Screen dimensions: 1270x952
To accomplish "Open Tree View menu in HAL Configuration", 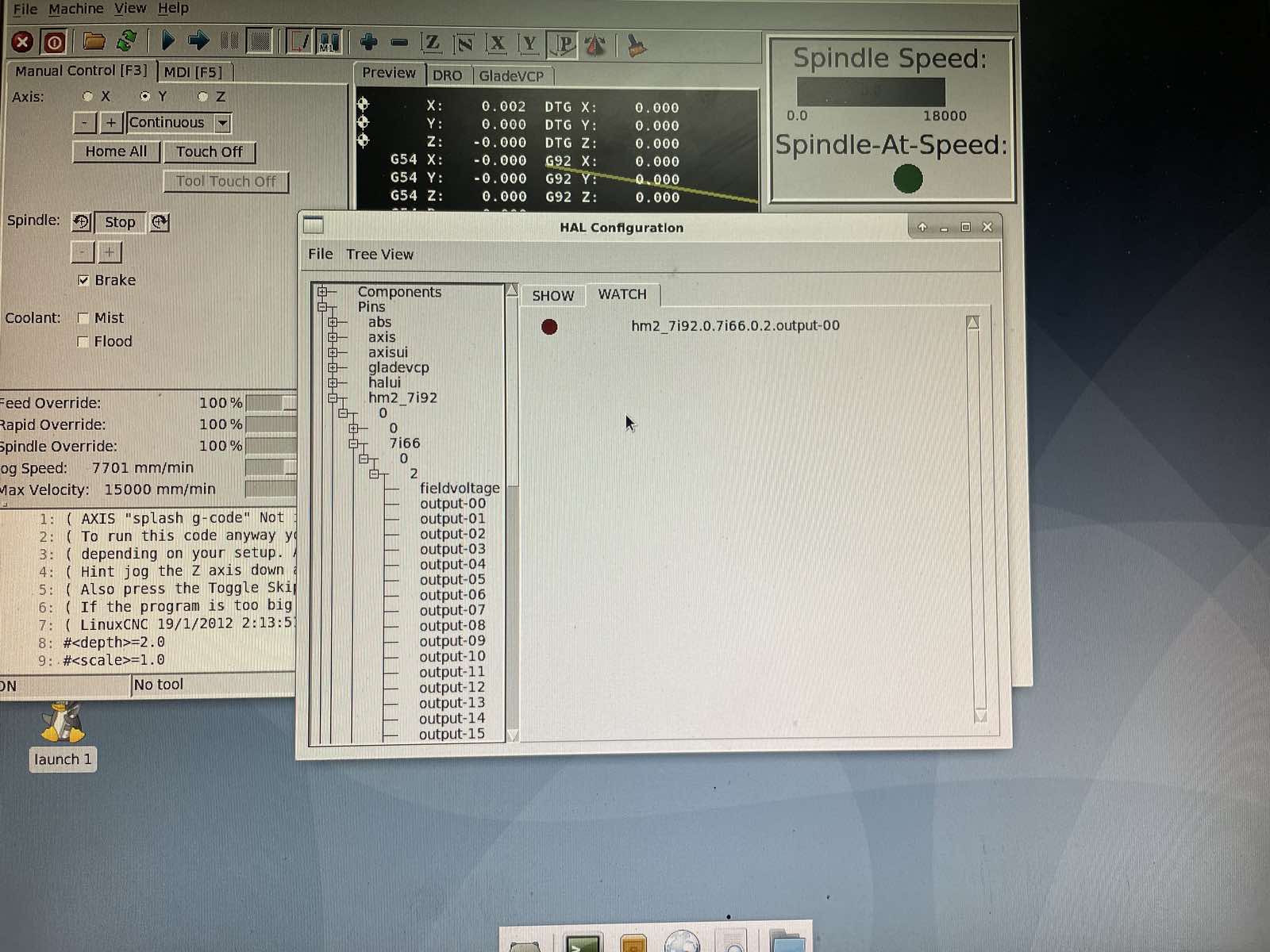I will pyautogui.click(x=379, y=255).
